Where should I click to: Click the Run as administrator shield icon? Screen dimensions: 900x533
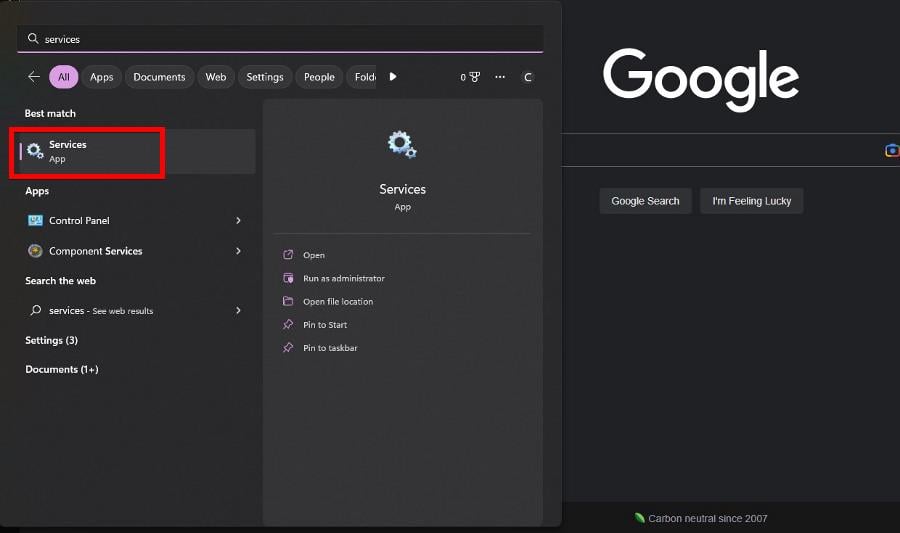click(288, 278)
